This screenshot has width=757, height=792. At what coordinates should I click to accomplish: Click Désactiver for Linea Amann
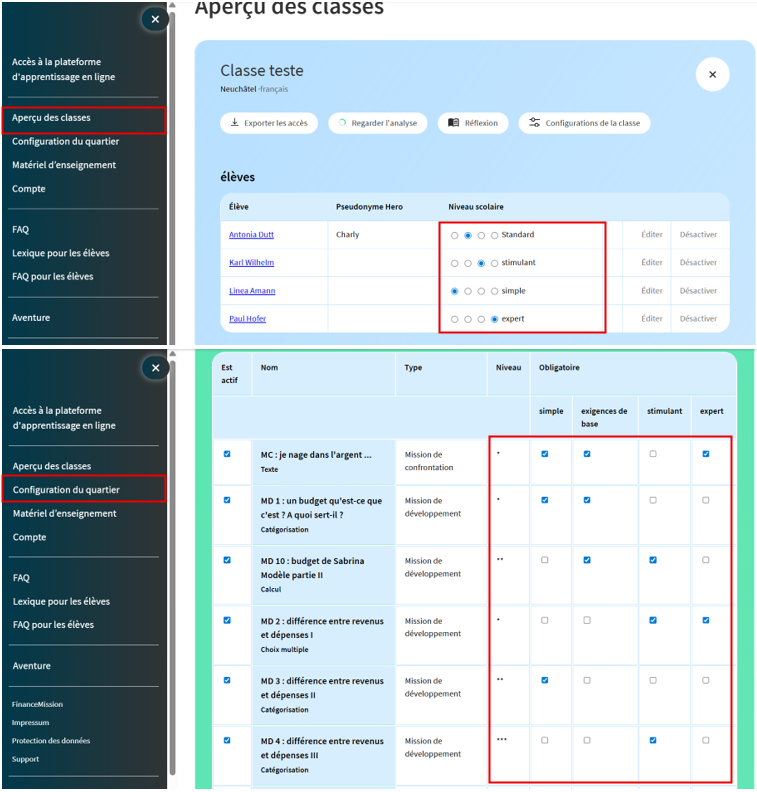point(698,291)
